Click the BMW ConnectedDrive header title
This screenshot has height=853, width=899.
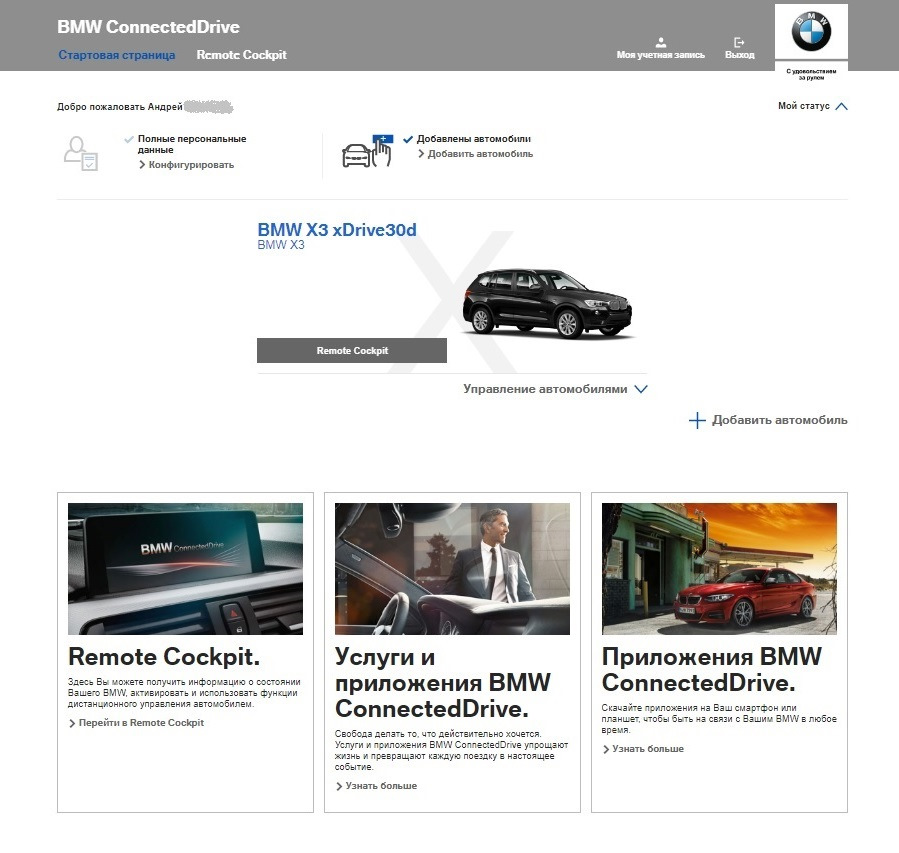(148, 27)
